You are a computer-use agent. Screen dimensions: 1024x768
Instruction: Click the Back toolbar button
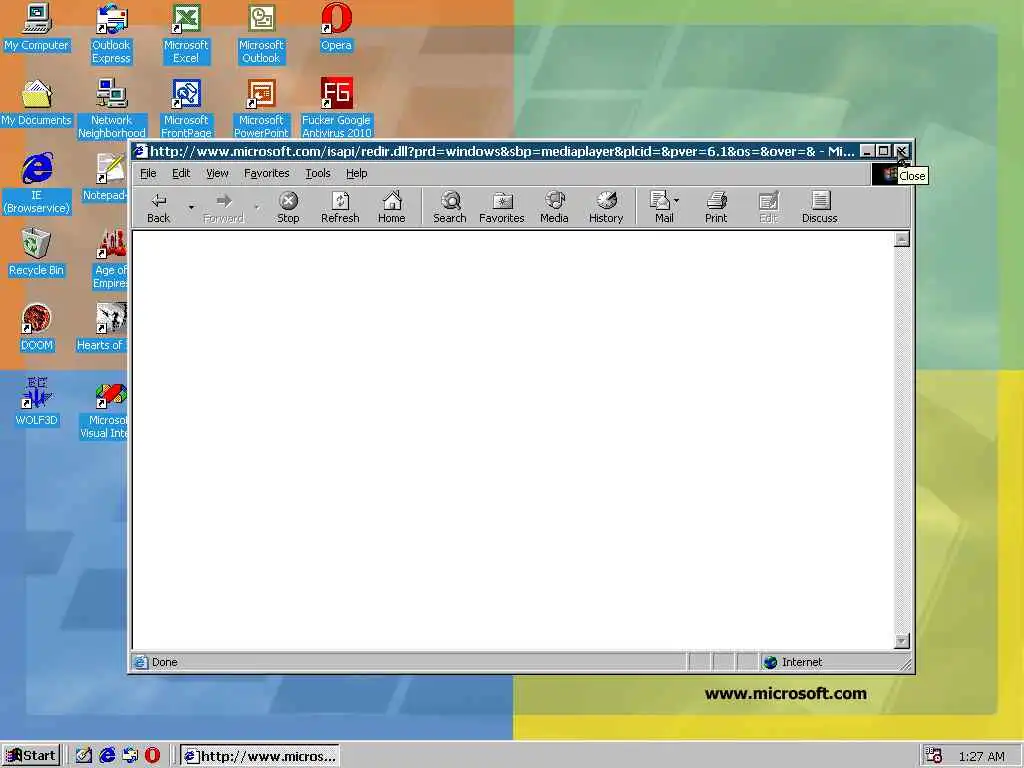coord(159,208)
